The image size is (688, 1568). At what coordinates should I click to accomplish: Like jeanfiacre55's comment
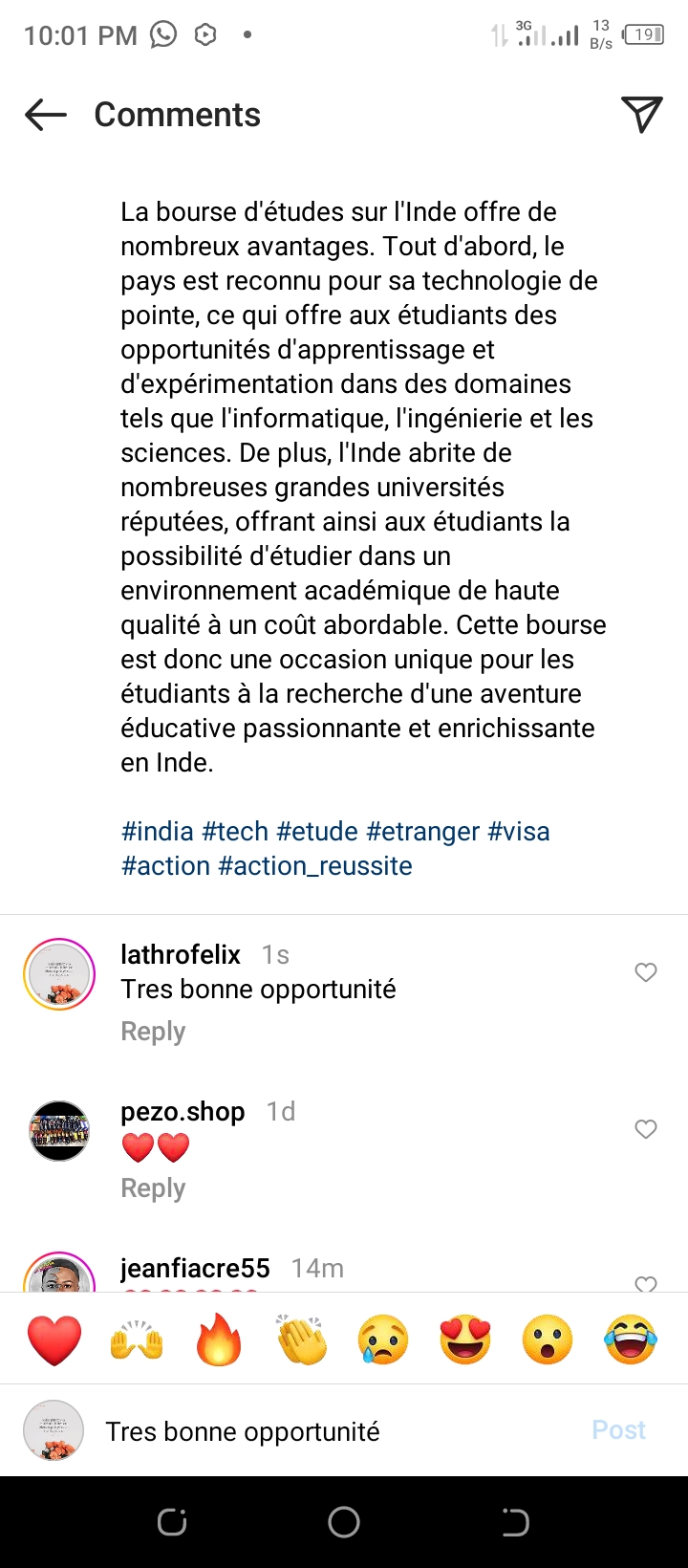646,1284
